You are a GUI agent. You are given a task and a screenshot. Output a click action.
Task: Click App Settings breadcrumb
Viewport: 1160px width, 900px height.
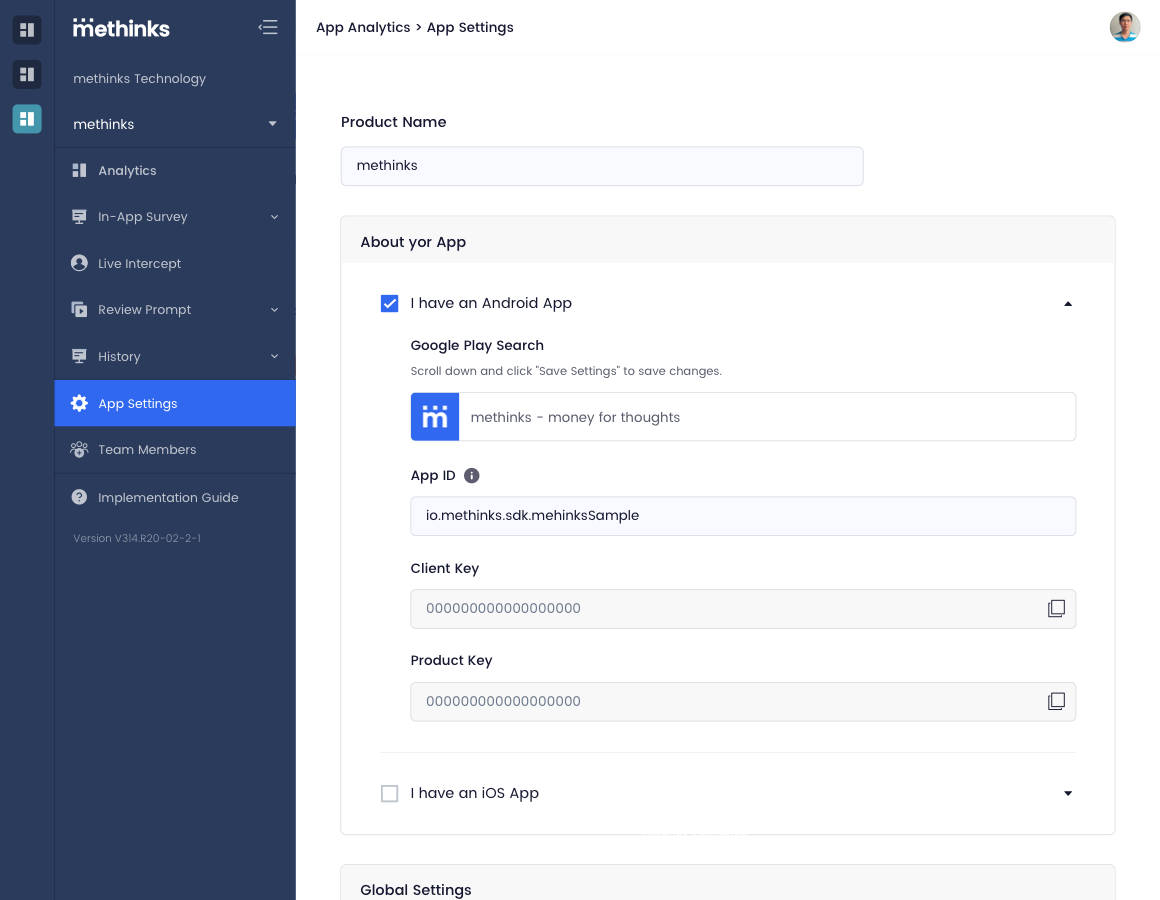click(470, 27)
